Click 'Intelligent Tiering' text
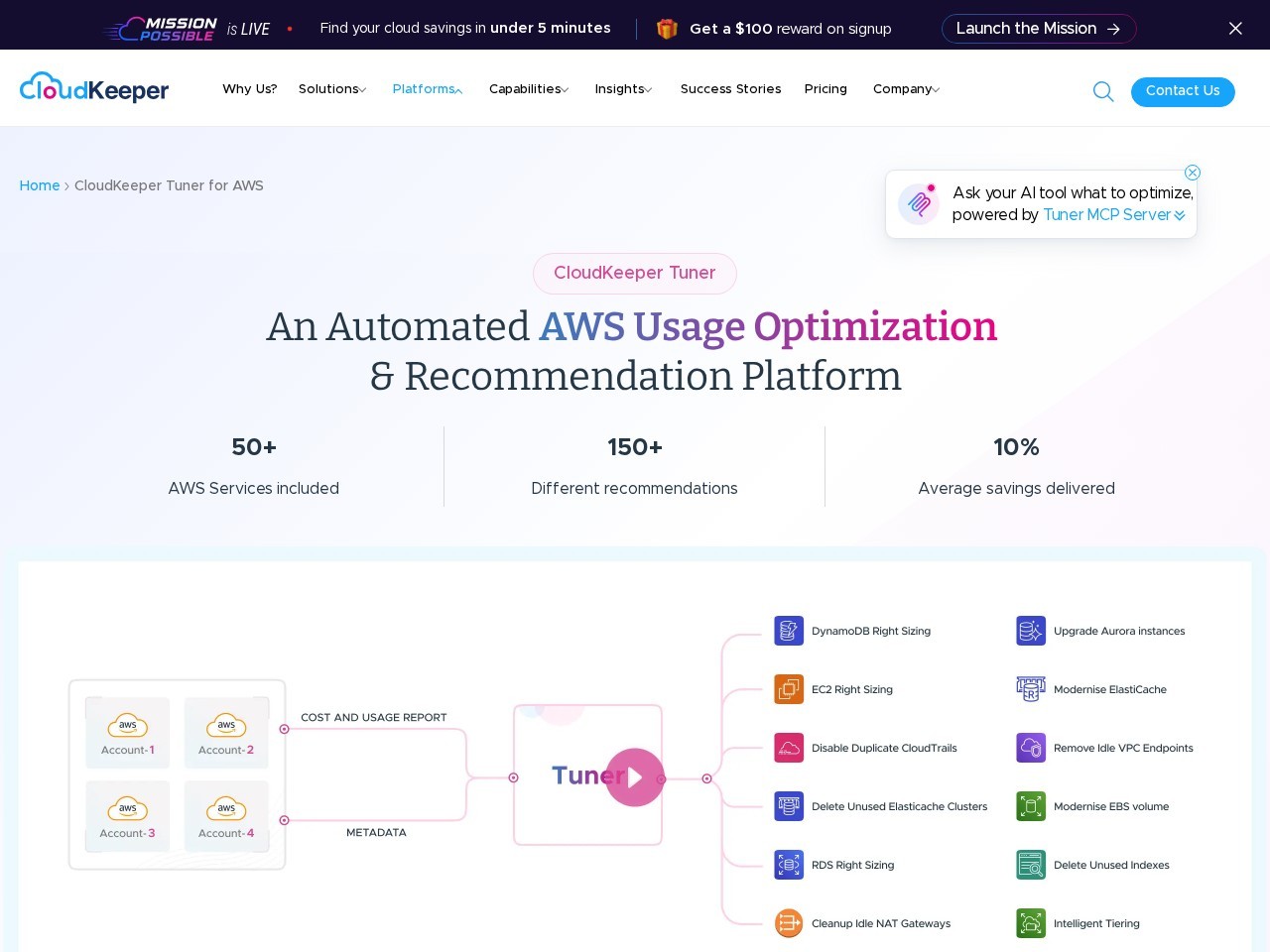Screen dimensions: 1270x952 [1096, 923]
